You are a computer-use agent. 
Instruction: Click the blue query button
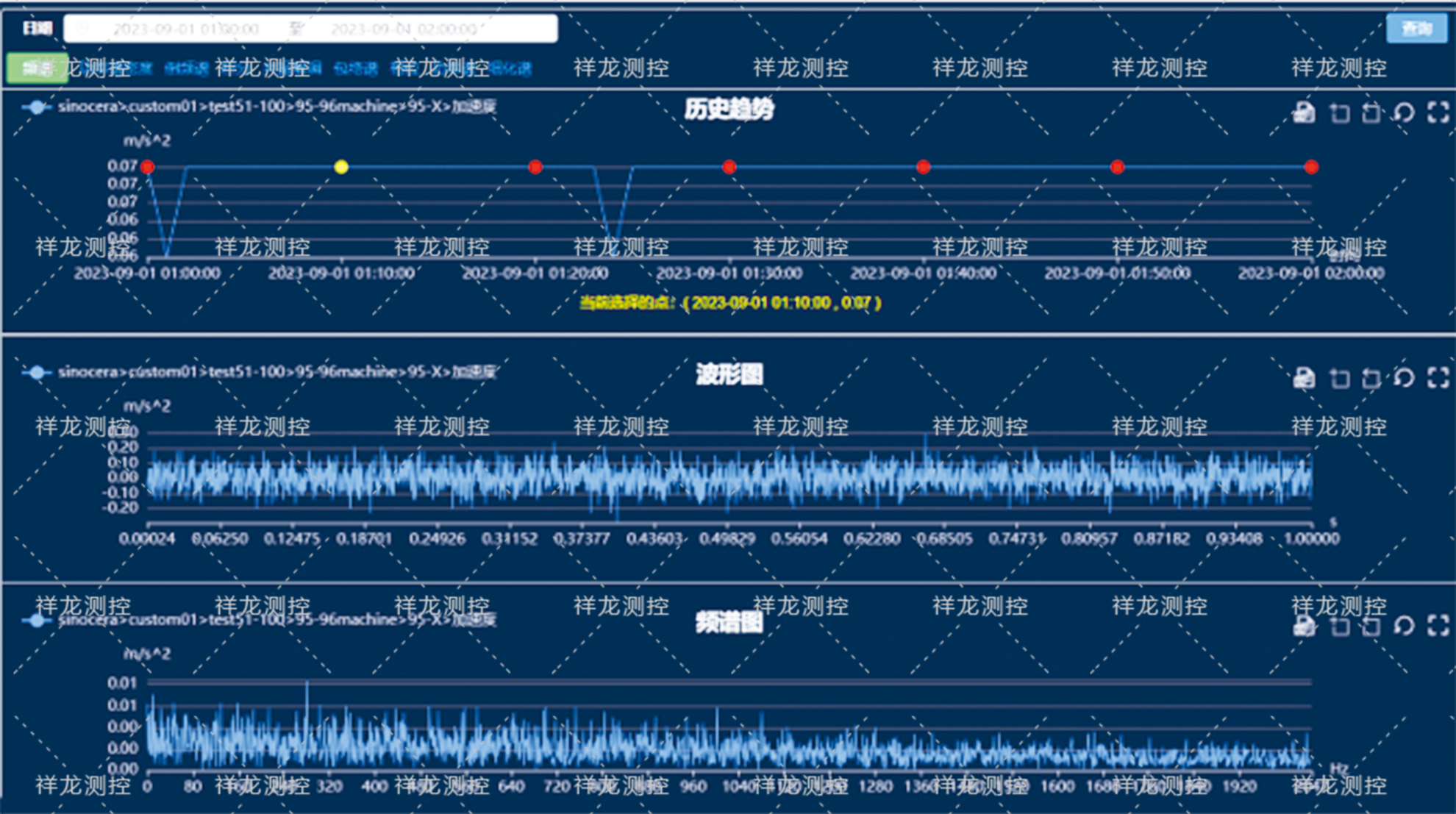pos(1416,29)
